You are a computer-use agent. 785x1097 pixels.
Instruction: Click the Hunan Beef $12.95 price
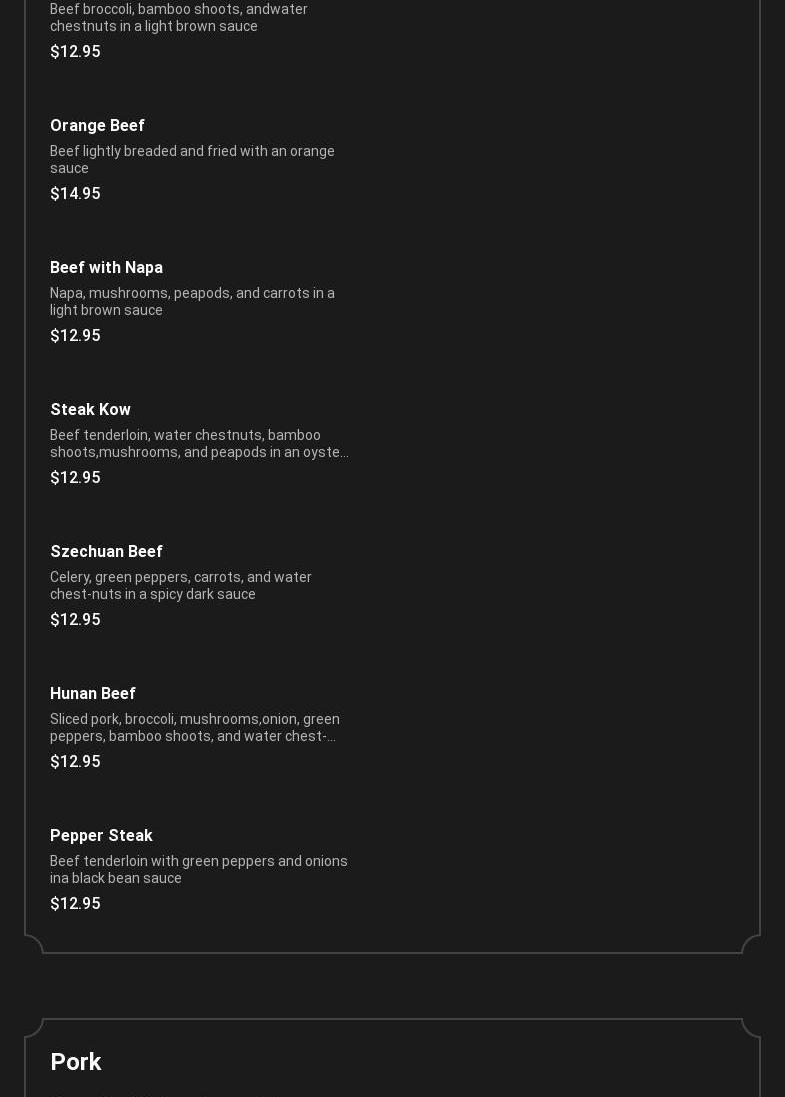pos(76,761)
